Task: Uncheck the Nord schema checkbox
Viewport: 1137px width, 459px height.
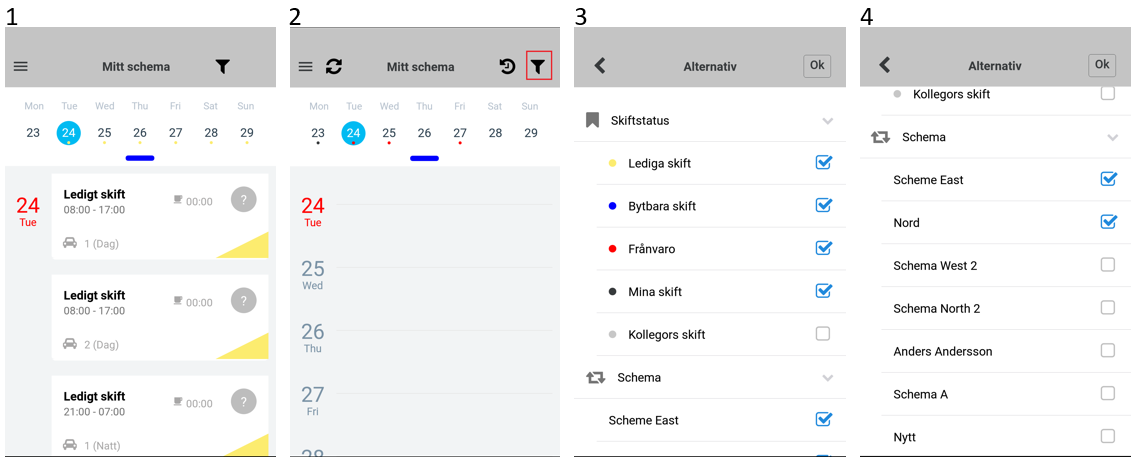Action: tap(1108, 221)
